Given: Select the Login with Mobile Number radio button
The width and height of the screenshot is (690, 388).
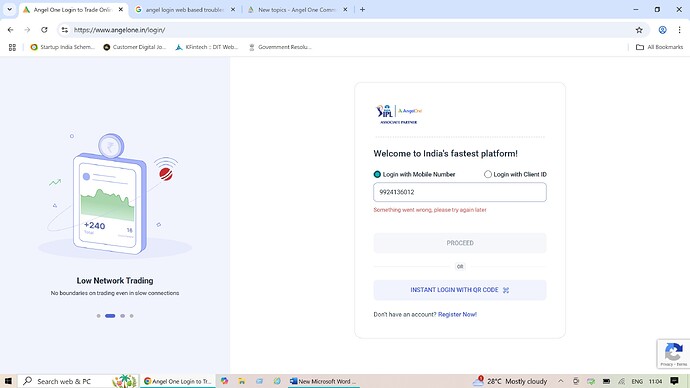Looking at the screenshot, I should tap(377, 174).
